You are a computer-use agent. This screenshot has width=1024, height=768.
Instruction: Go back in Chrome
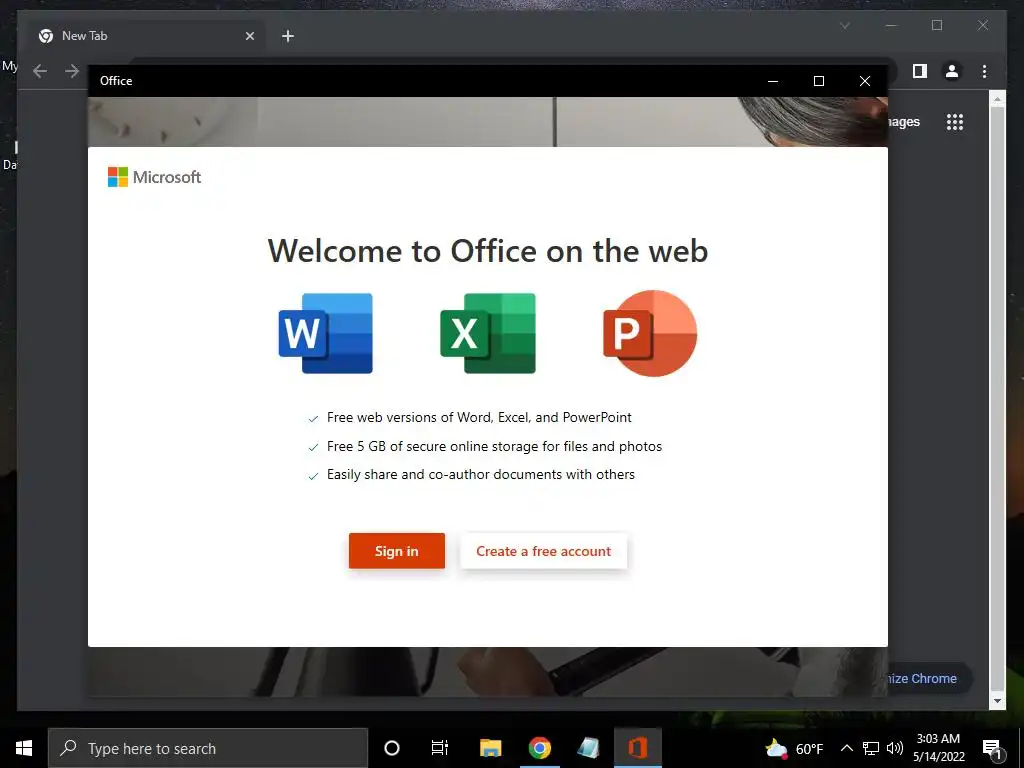(x=40, y=71)
